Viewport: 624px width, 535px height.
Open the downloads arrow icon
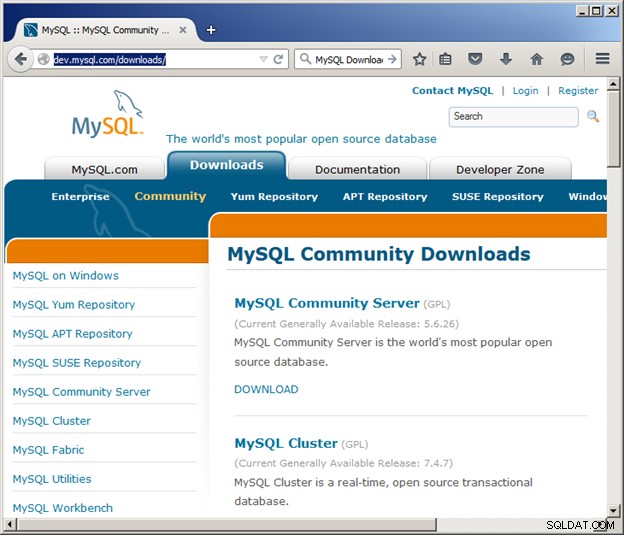[x=506, y=59]
